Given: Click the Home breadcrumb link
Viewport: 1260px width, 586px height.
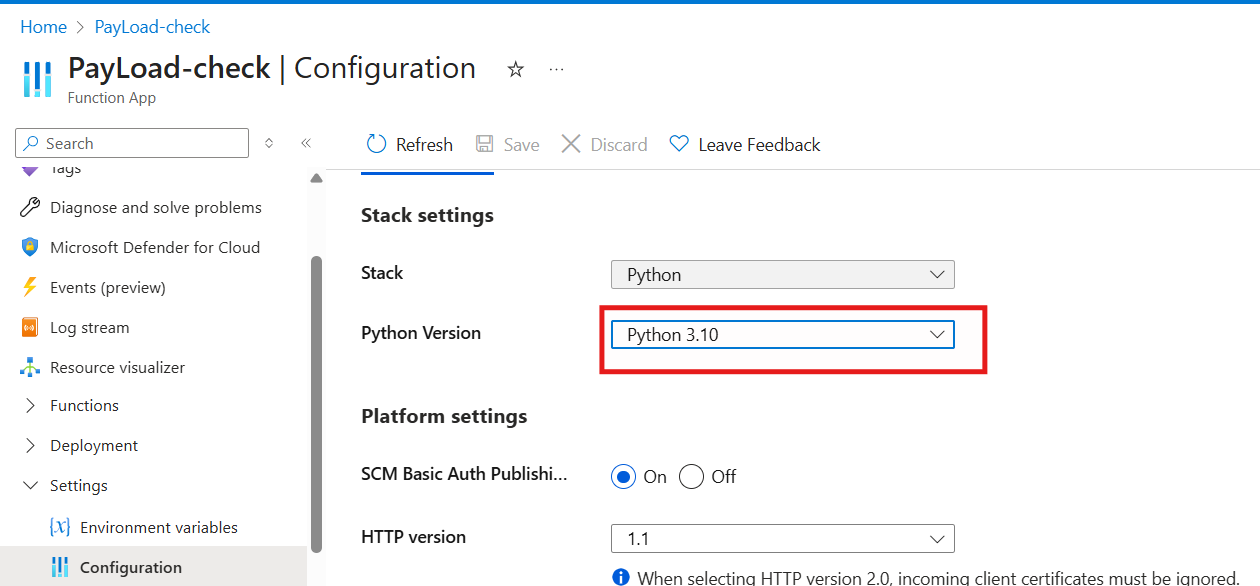Looking at the screenshot, I should pos(43,27).
